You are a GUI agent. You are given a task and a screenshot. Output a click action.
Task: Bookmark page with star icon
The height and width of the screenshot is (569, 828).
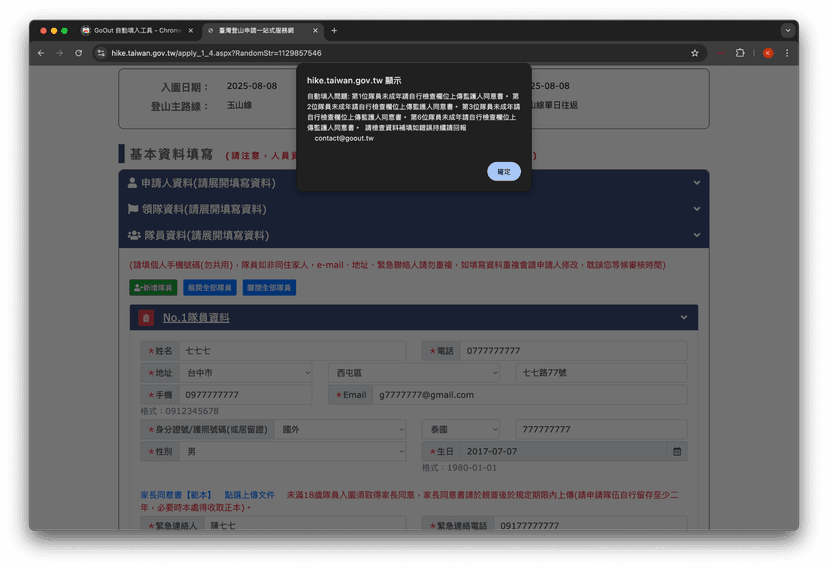click(694, 53)
